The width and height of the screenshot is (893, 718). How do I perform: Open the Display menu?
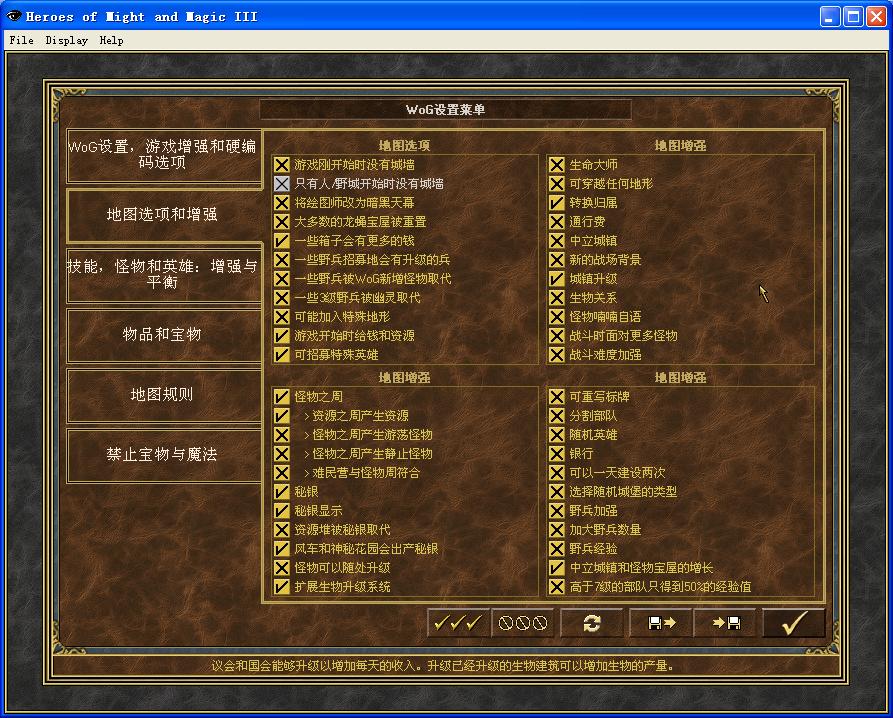tap(67, 40)
